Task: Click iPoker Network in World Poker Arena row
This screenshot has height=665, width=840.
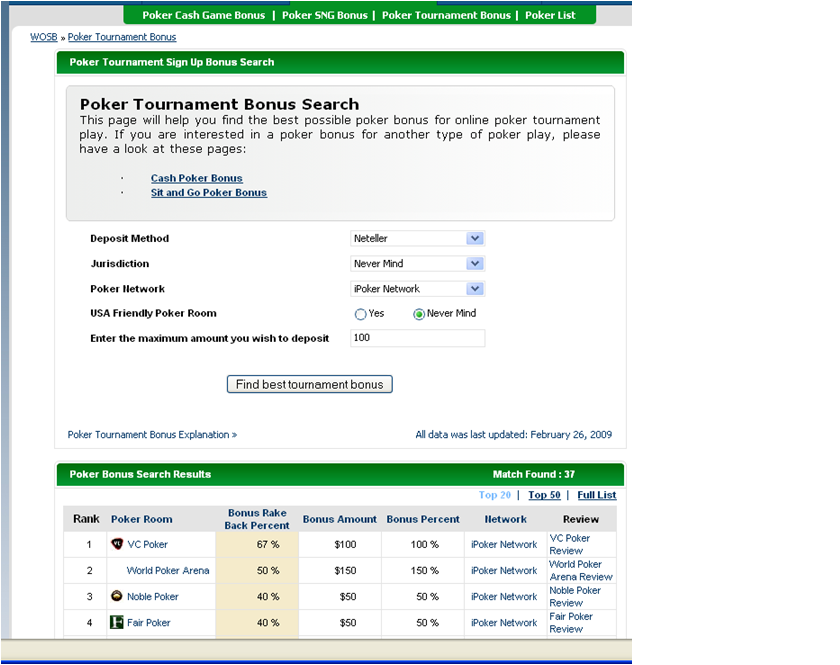Action: point(504,571)
